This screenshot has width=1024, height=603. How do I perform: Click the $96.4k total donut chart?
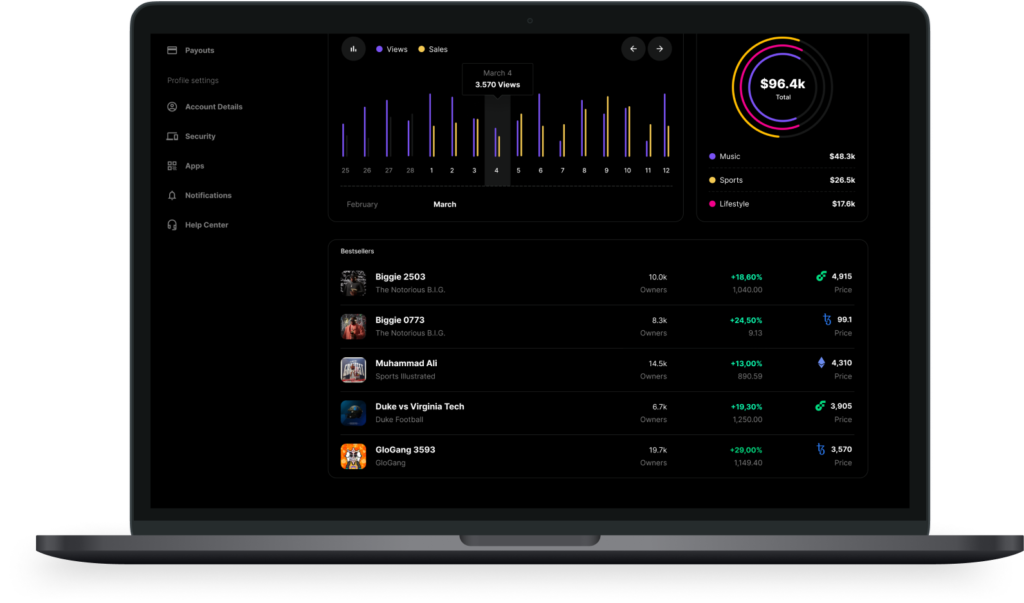[x=782, y=87]
